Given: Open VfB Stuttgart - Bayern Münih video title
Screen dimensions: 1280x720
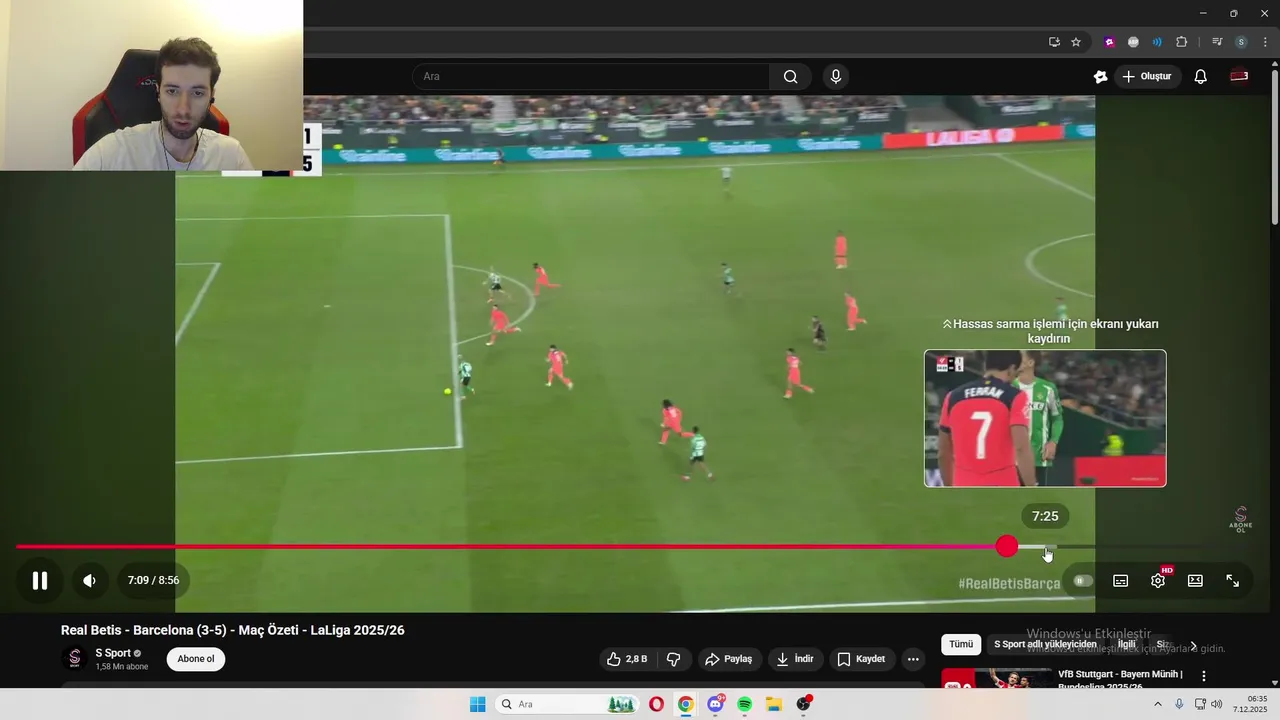Looking at the screenshot, I should click(x=1120, y=679).
